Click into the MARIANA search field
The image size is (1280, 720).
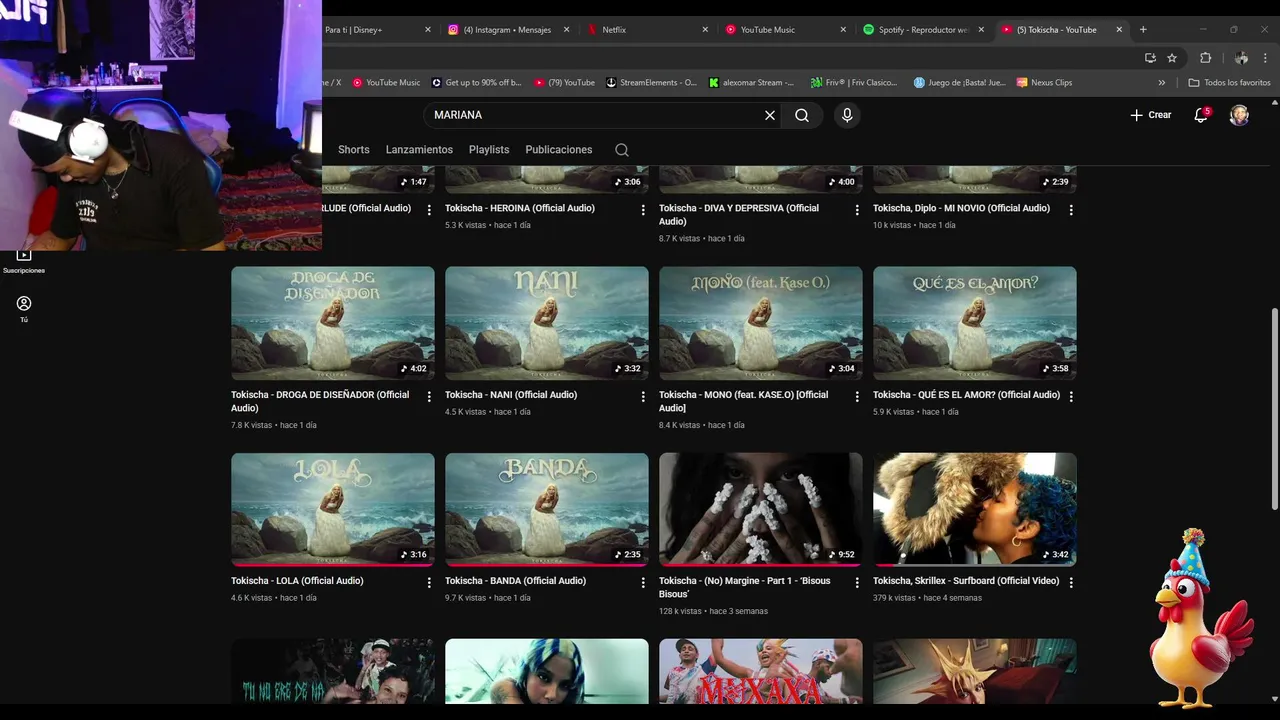[x=595, y=115]
